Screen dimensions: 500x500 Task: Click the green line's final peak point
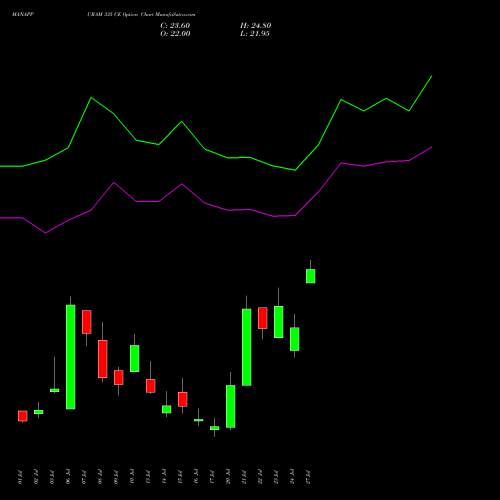[x=432, y=76]
